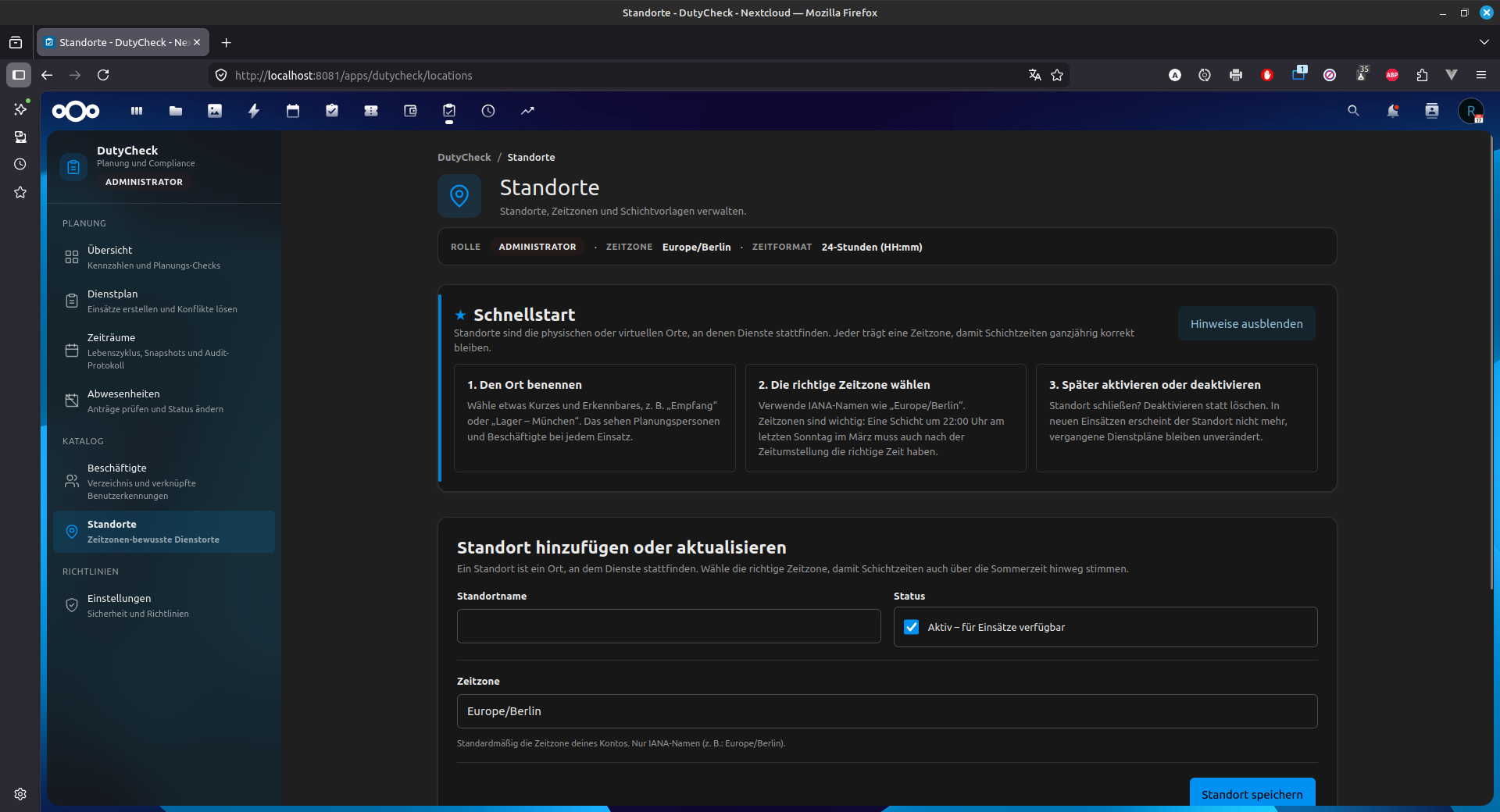Open the notifications bell icon
This screenshot has width=1500, height=812.
[x=1392, y=111]
